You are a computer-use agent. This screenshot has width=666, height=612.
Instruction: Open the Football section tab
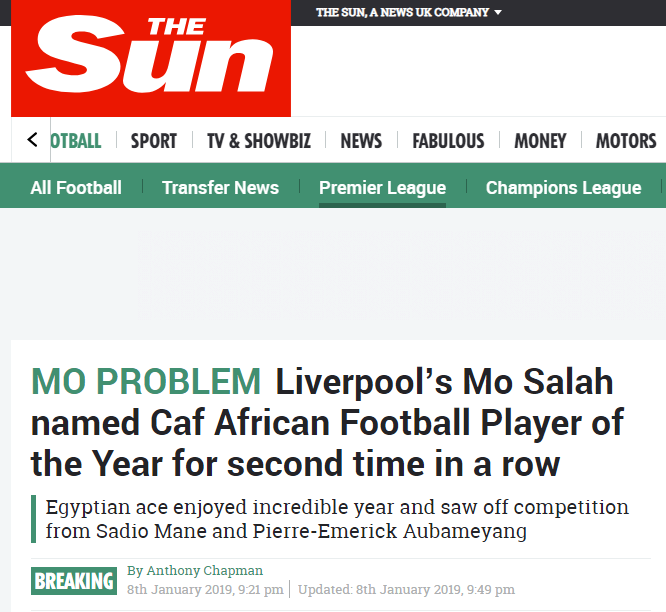[x=76, y=141]
